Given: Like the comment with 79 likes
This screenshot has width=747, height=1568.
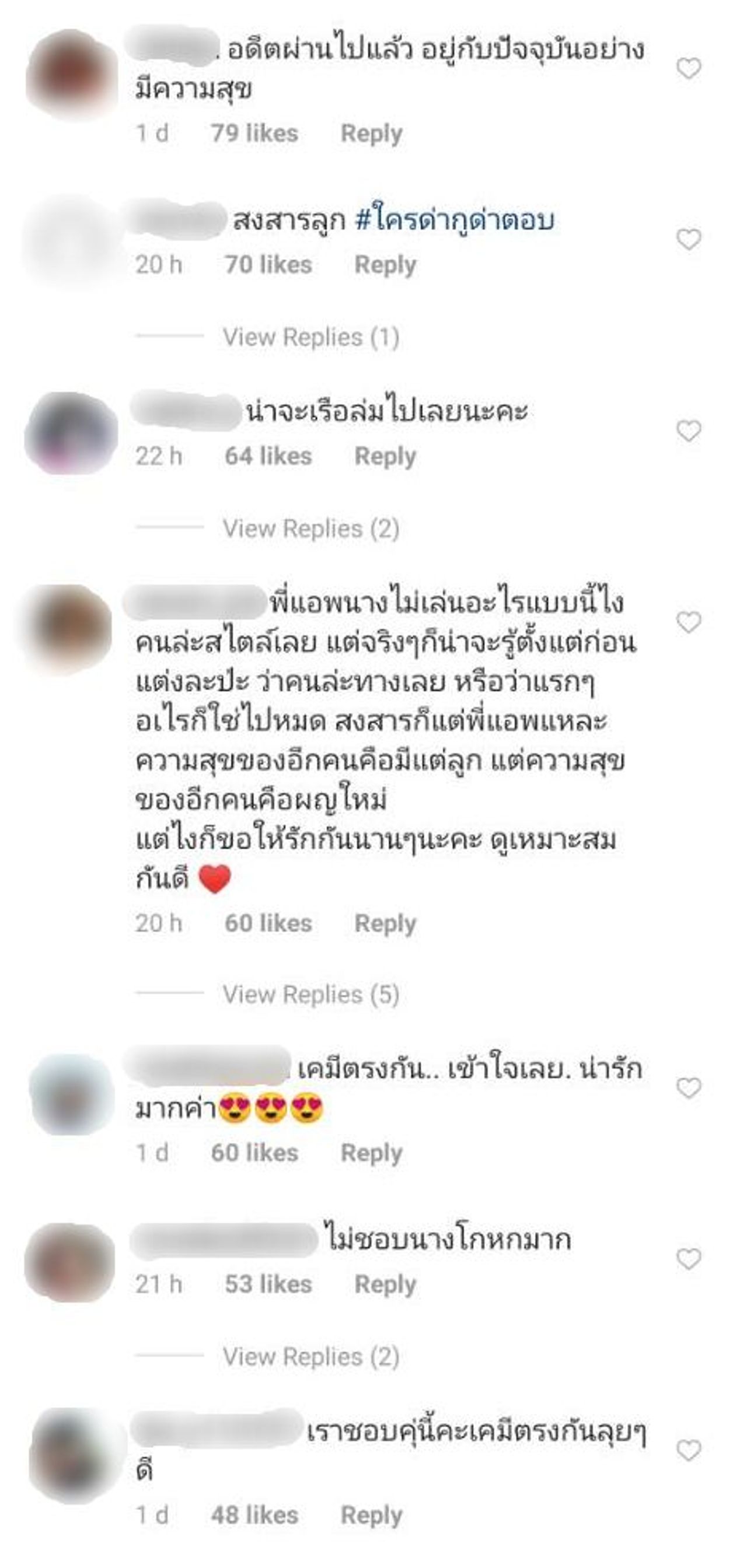Looking at the screenshot, I should tap(689, 68).
